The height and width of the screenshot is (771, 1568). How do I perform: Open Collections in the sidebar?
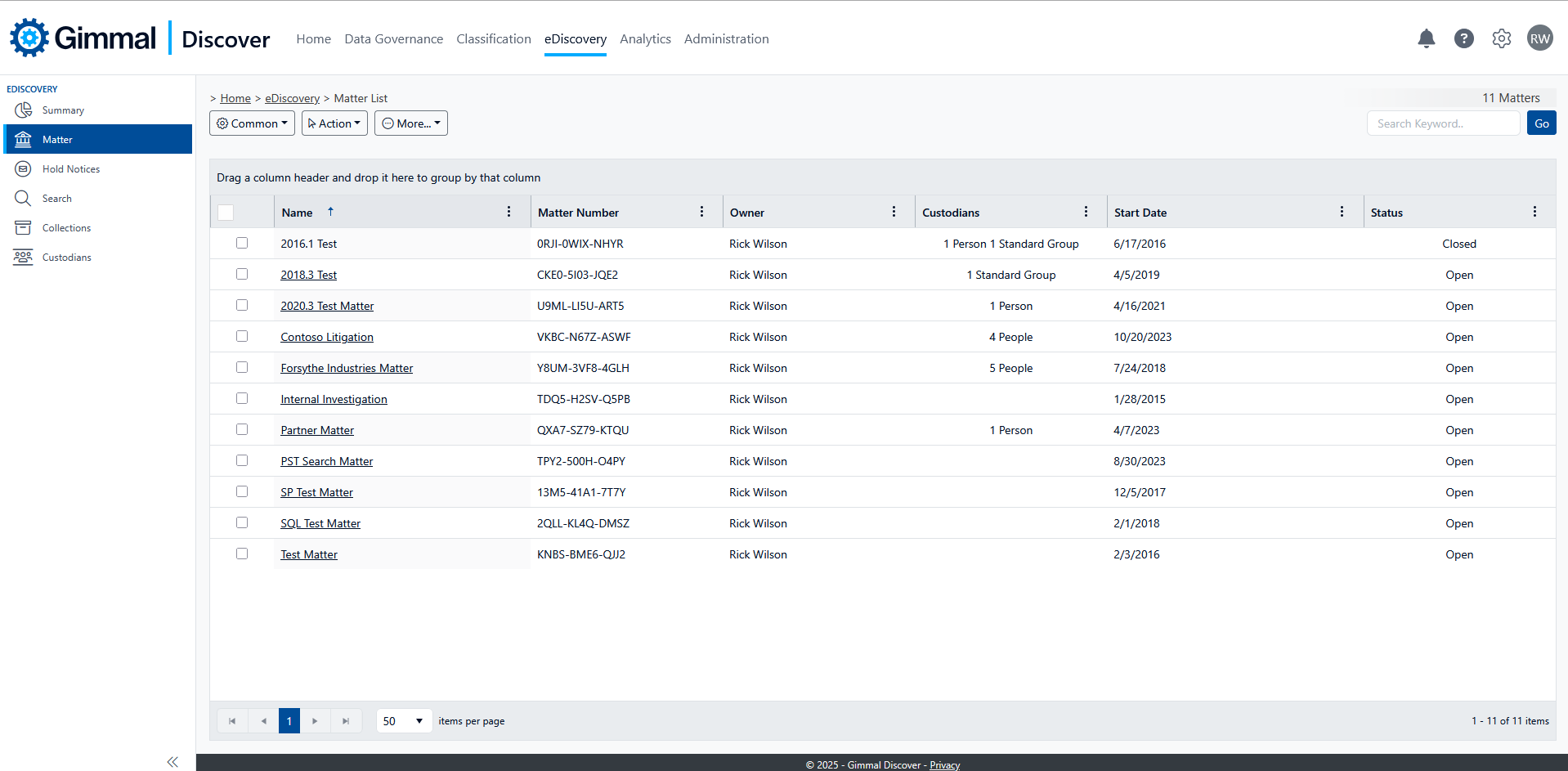(x=66, y=228)
